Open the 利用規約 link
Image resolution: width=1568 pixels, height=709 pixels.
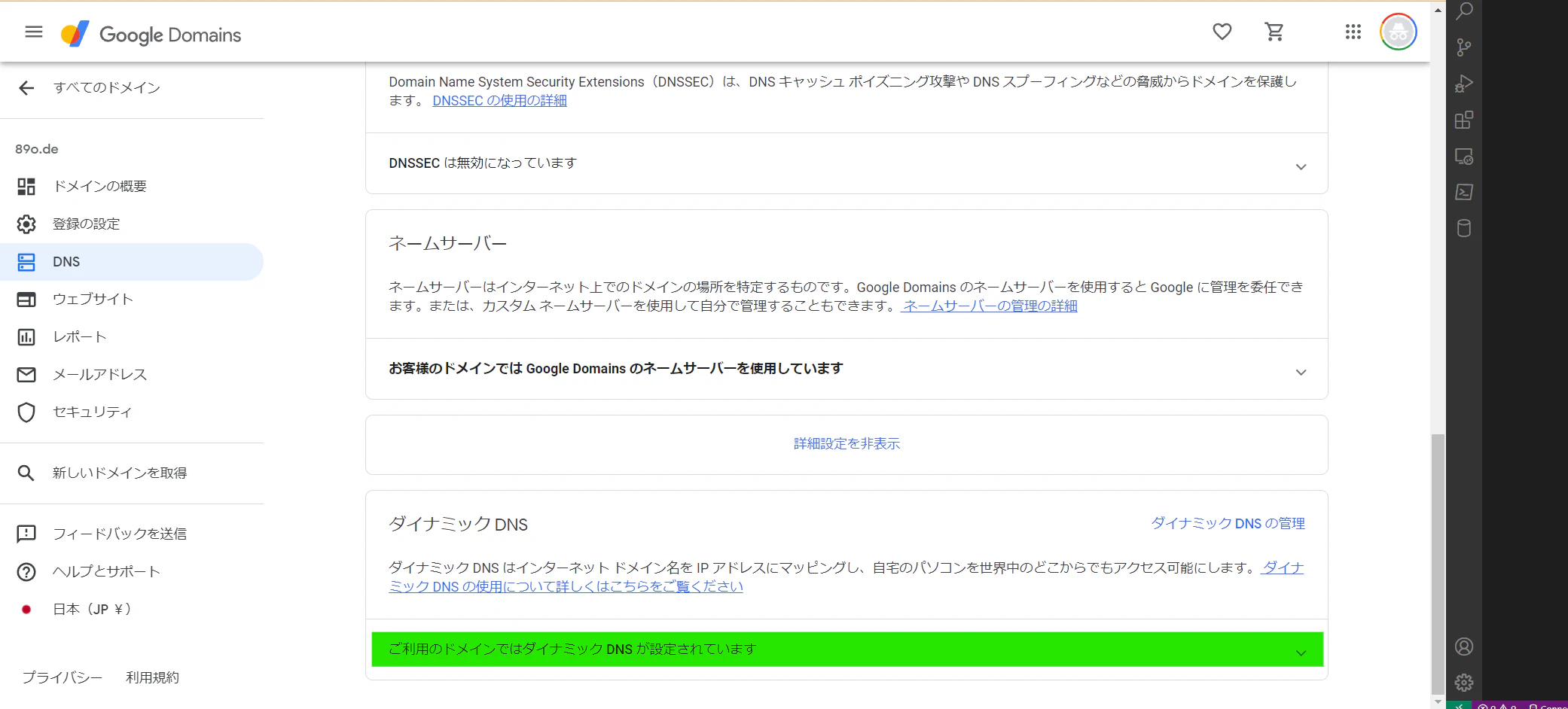point(152,677)
